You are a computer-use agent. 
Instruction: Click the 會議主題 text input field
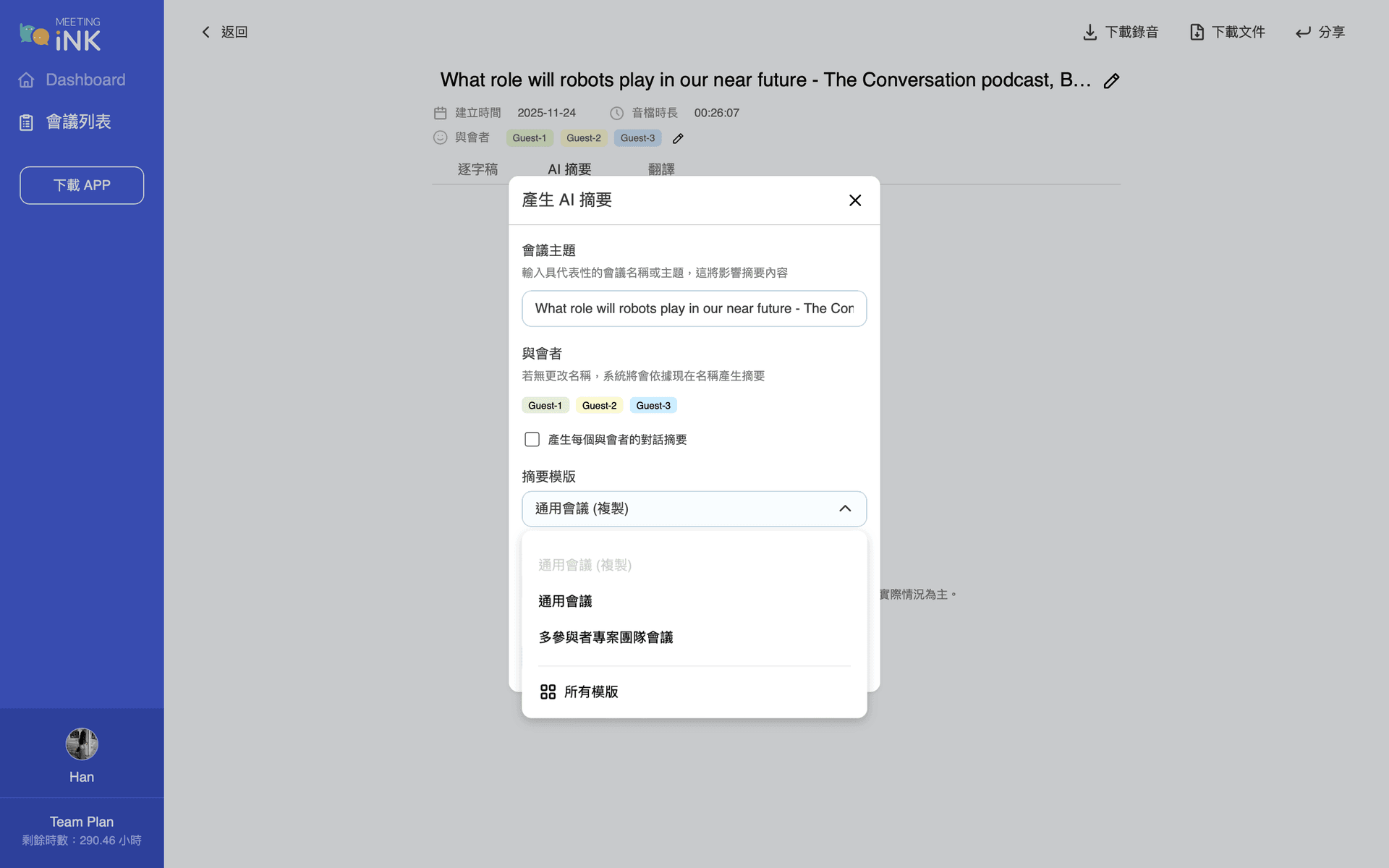(693, 309)
